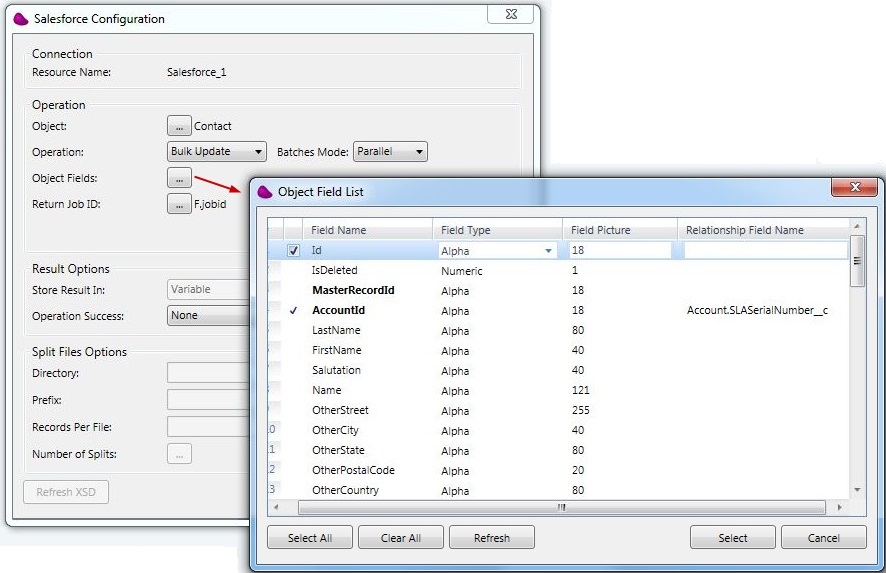Click the Account.SLASerialNumber__c relationship cell
This screenshot has height=573, width=886.
(x=757, y=310)
